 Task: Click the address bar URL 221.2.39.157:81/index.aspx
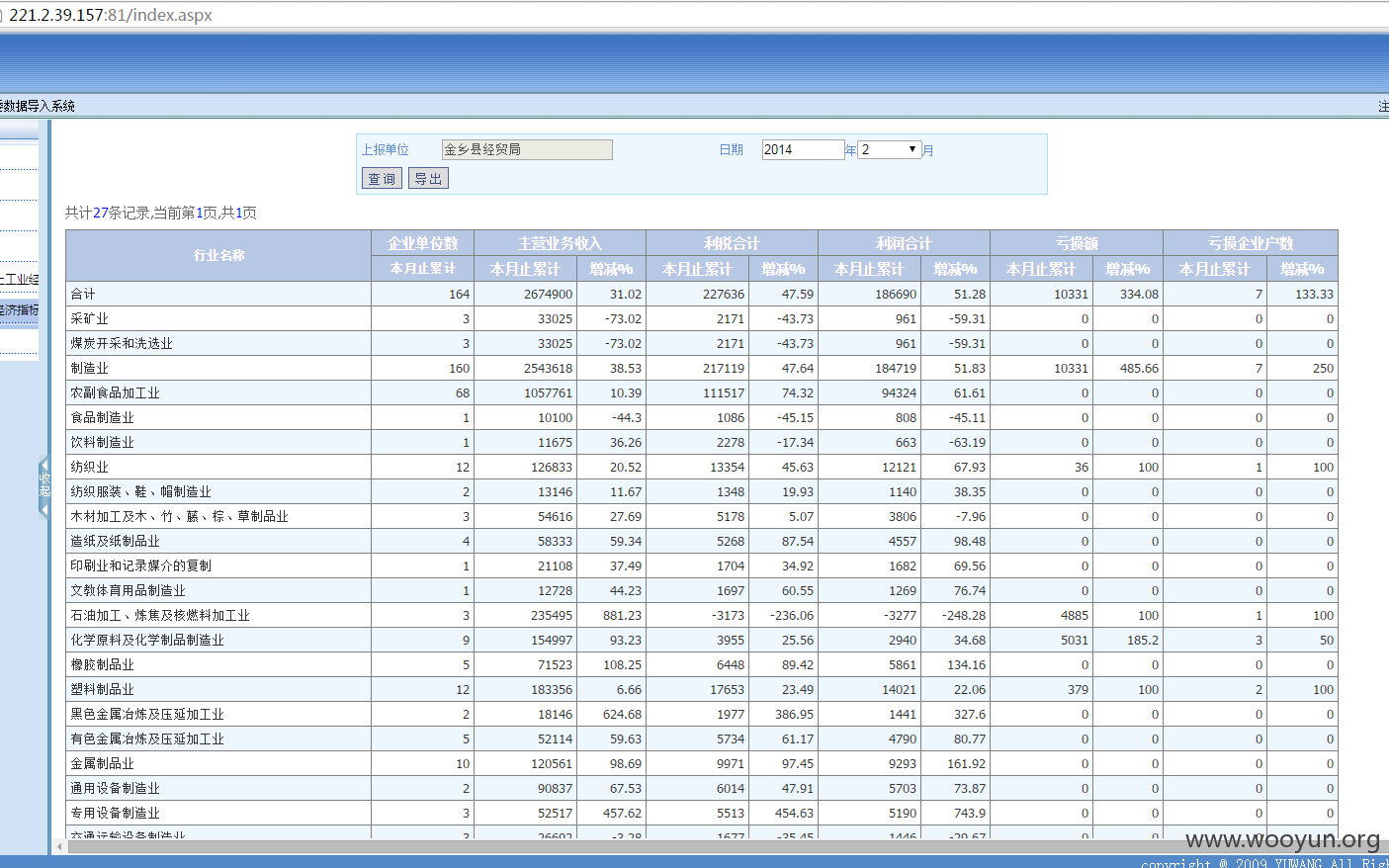pos(111,15)
